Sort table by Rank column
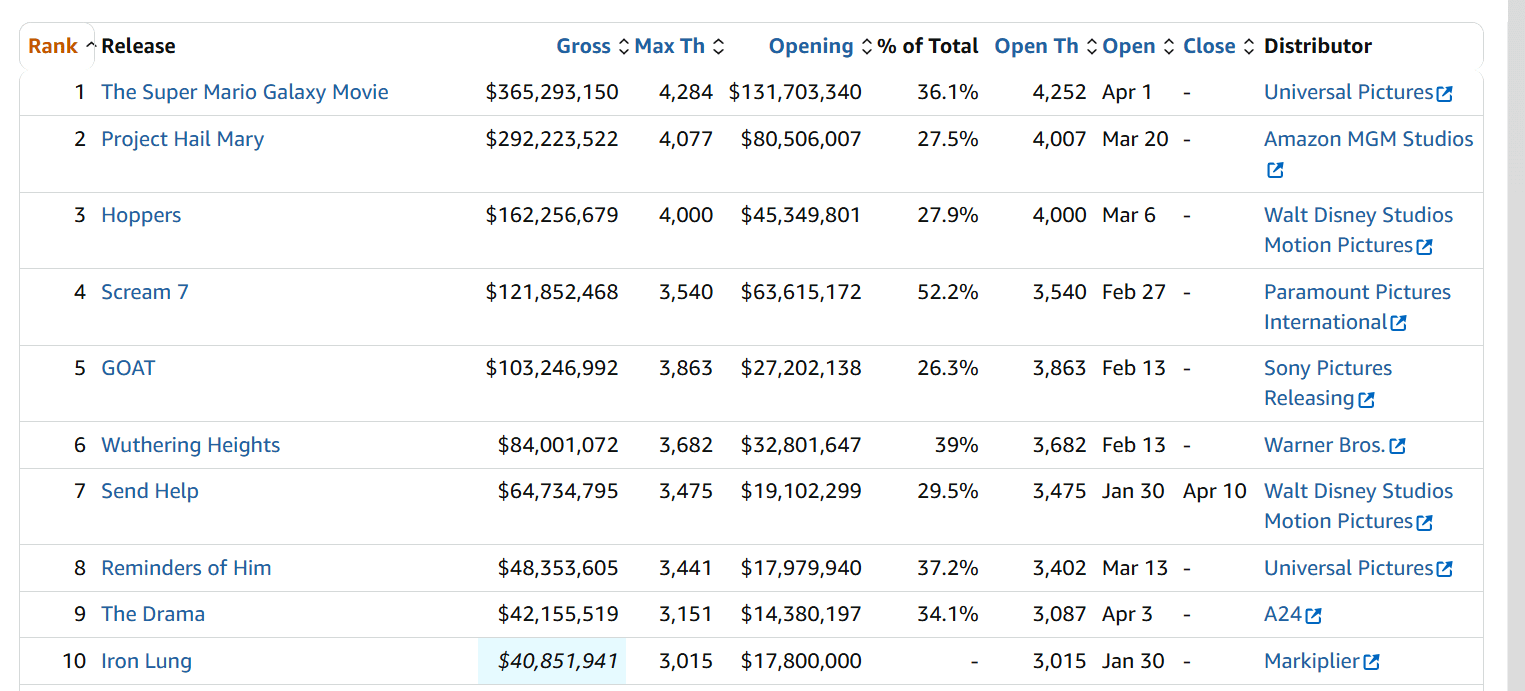 pos(53,46)
